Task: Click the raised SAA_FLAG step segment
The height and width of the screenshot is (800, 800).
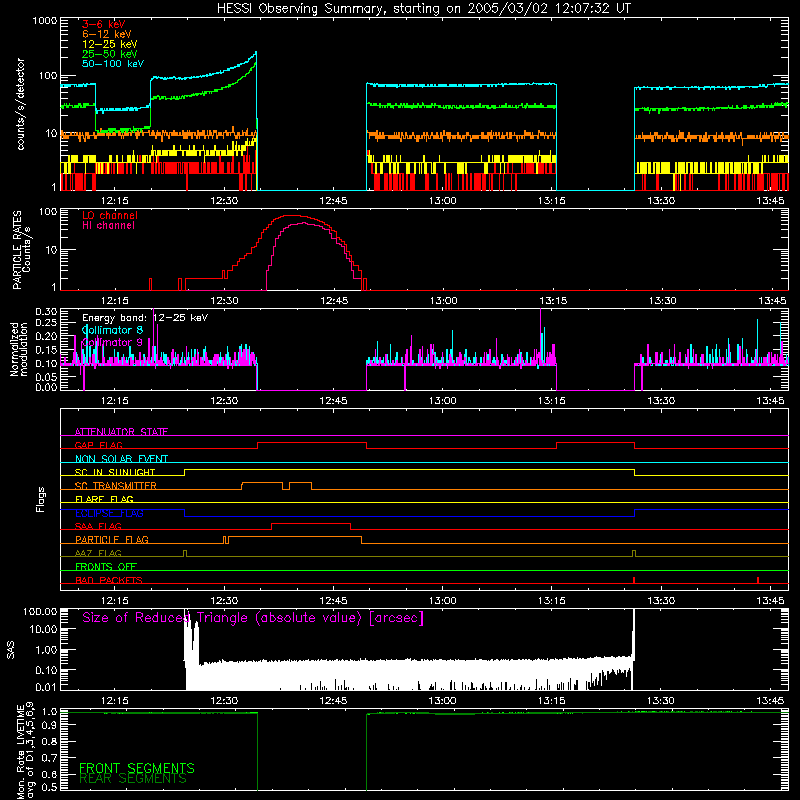Action: point(311,523)
